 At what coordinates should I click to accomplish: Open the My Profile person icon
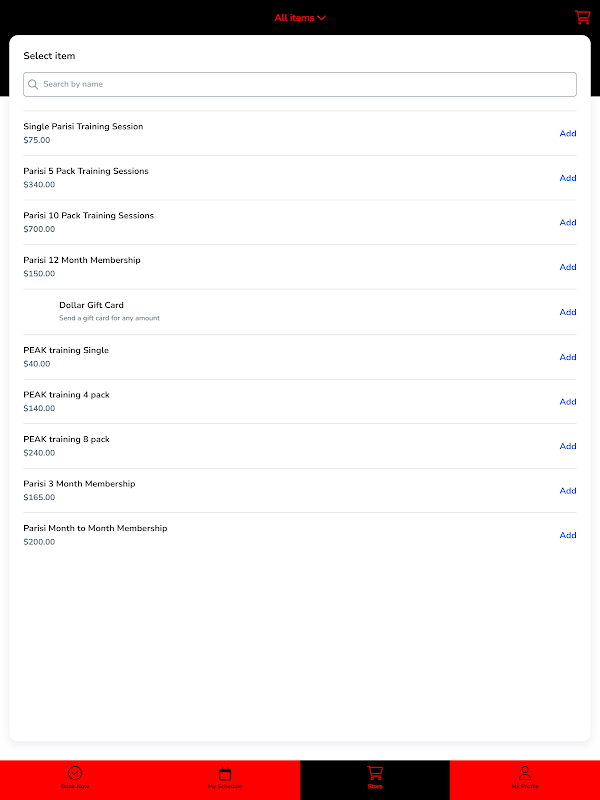(525, 773)
